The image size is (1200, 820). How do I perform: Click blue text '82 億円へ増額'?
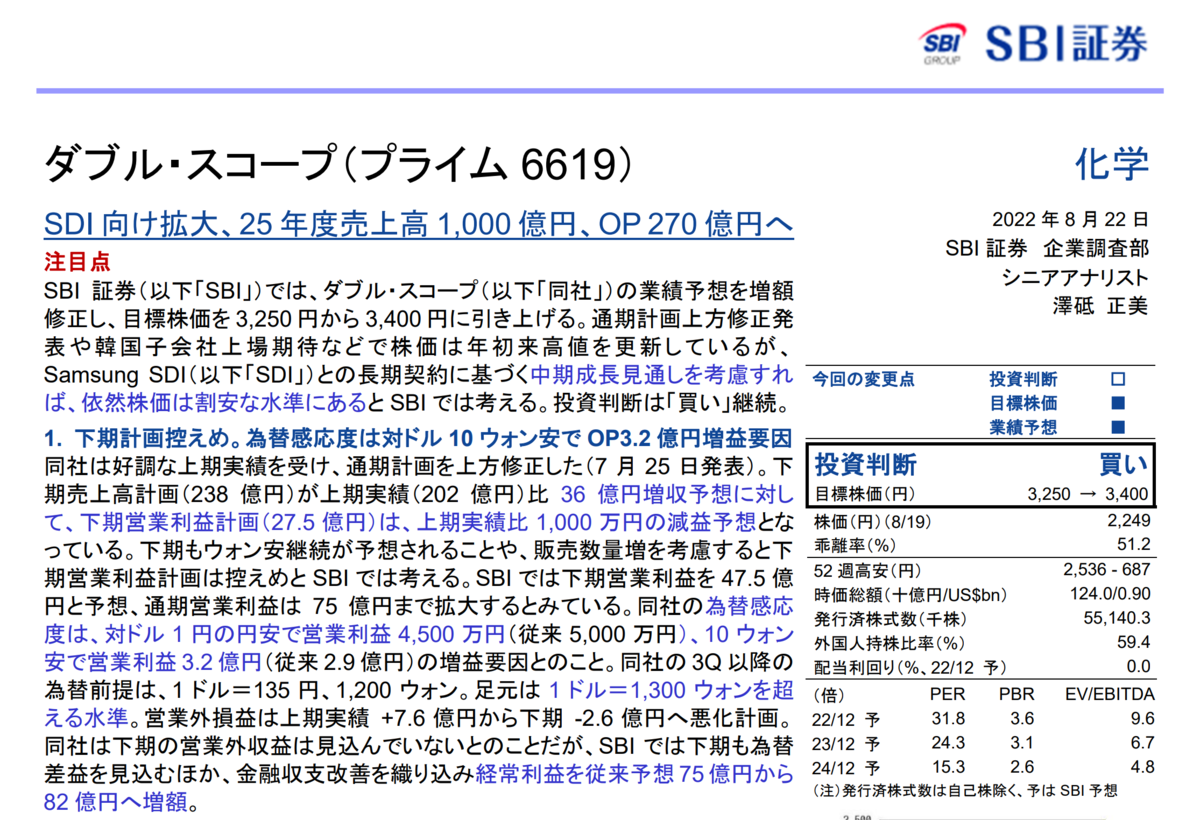point(115,801)
